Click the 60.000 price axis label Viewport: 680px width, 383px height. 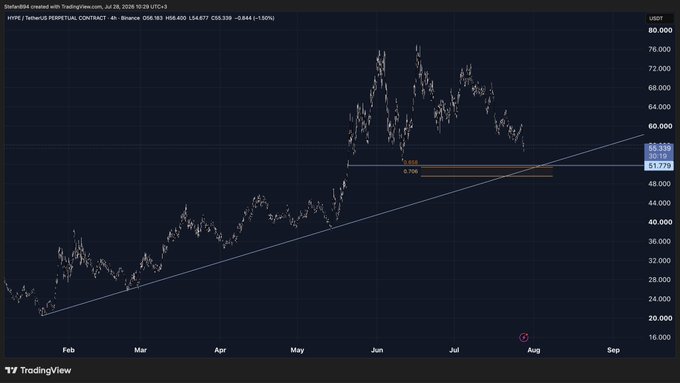pyautogui.click(x=660, y=126)
